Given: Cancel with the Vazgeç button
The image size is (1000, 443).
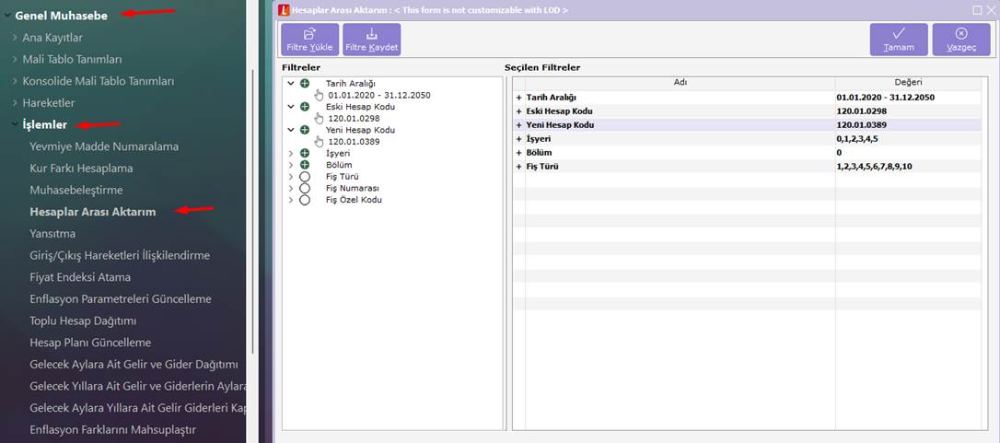Looking at the screenshot, I should point(961,40).
